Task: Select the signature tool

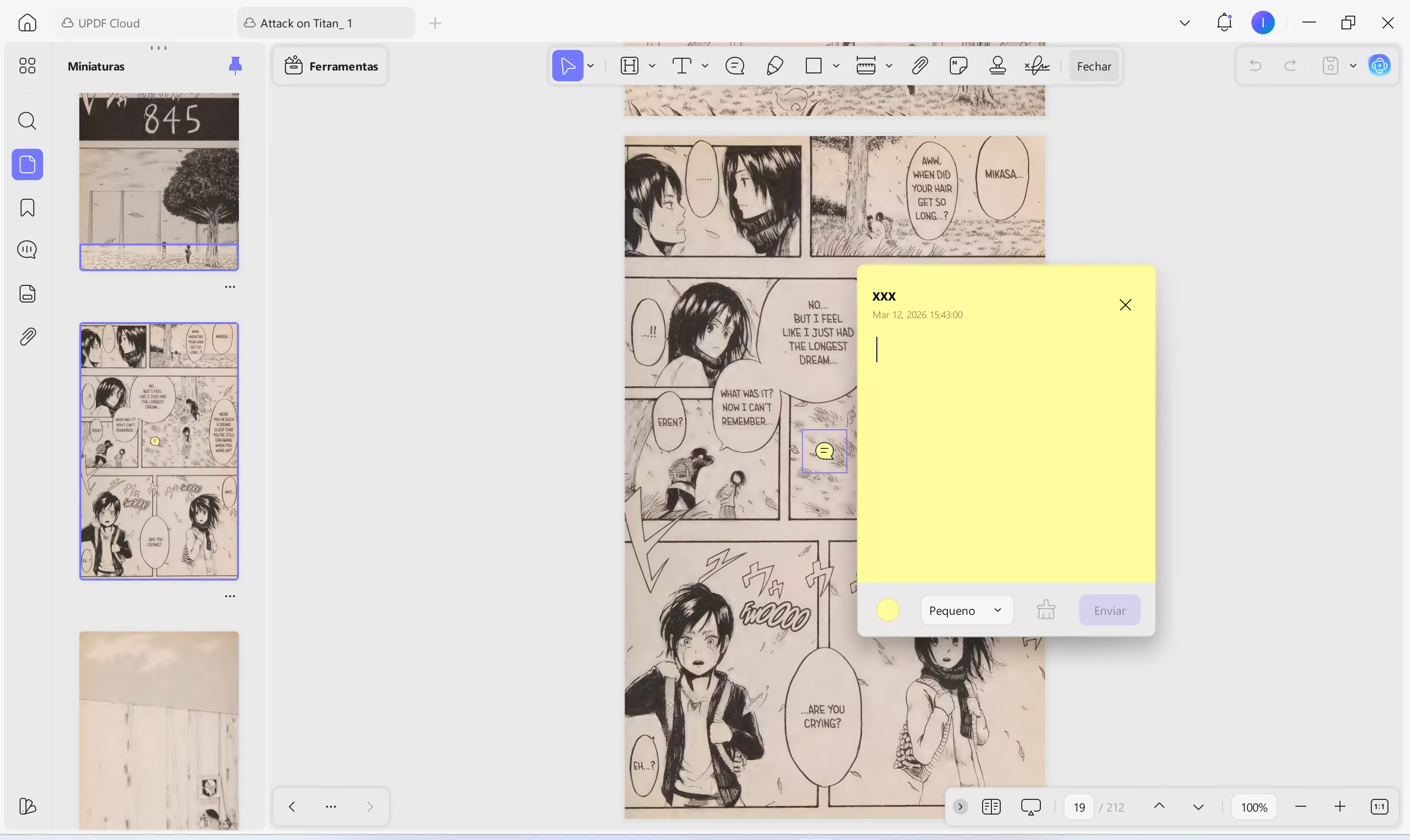Action: coord(1037,66)
